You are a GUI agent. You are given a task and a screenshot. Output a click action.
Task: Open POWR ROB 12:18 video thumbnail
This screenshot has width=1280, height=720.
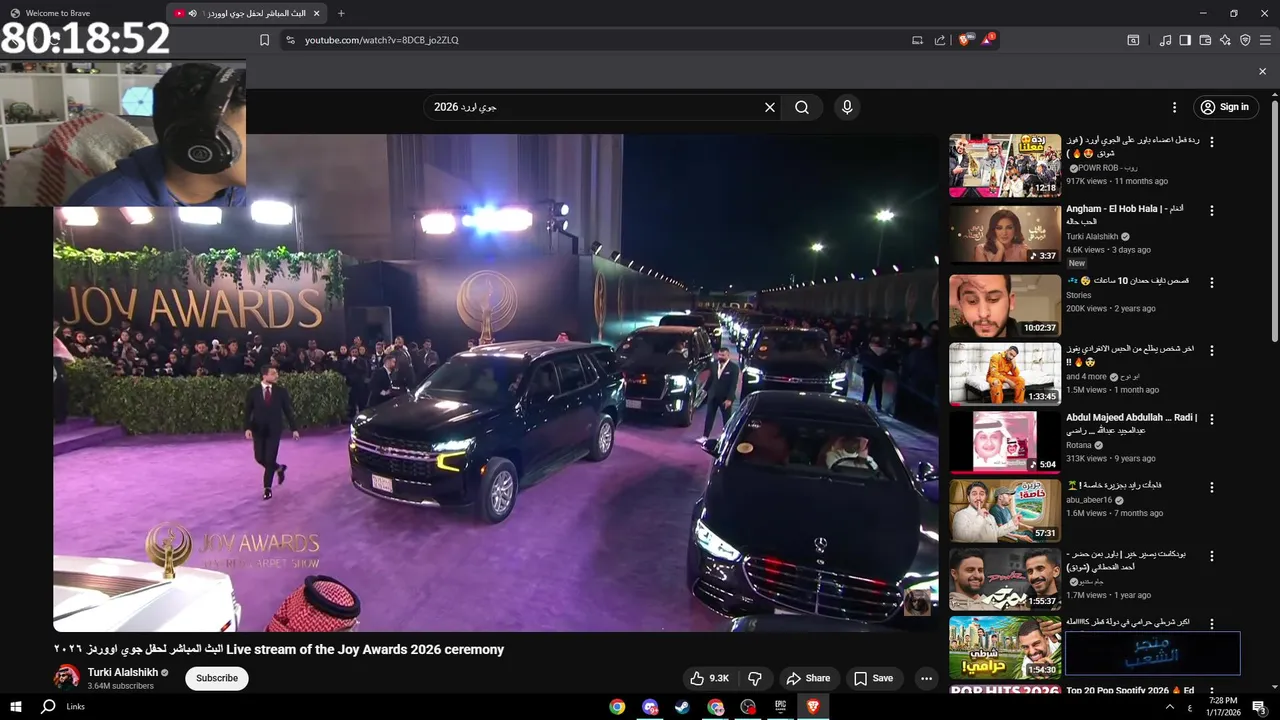[x=1005, y=166]
